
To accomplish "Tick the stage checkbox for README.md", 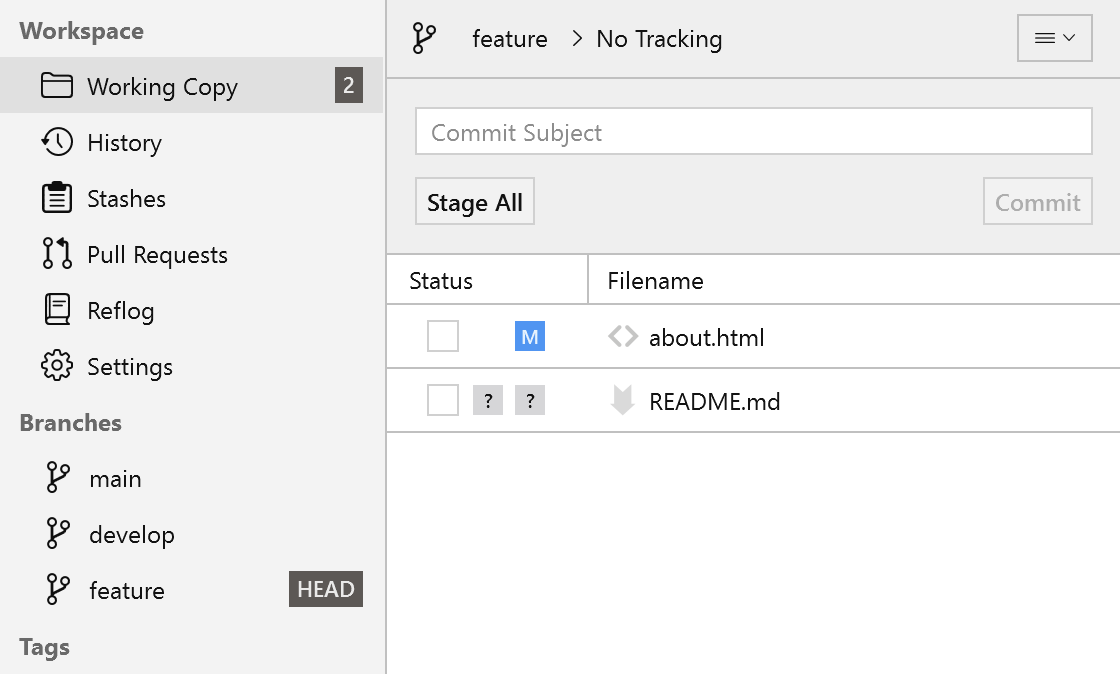I will [443, 401].
